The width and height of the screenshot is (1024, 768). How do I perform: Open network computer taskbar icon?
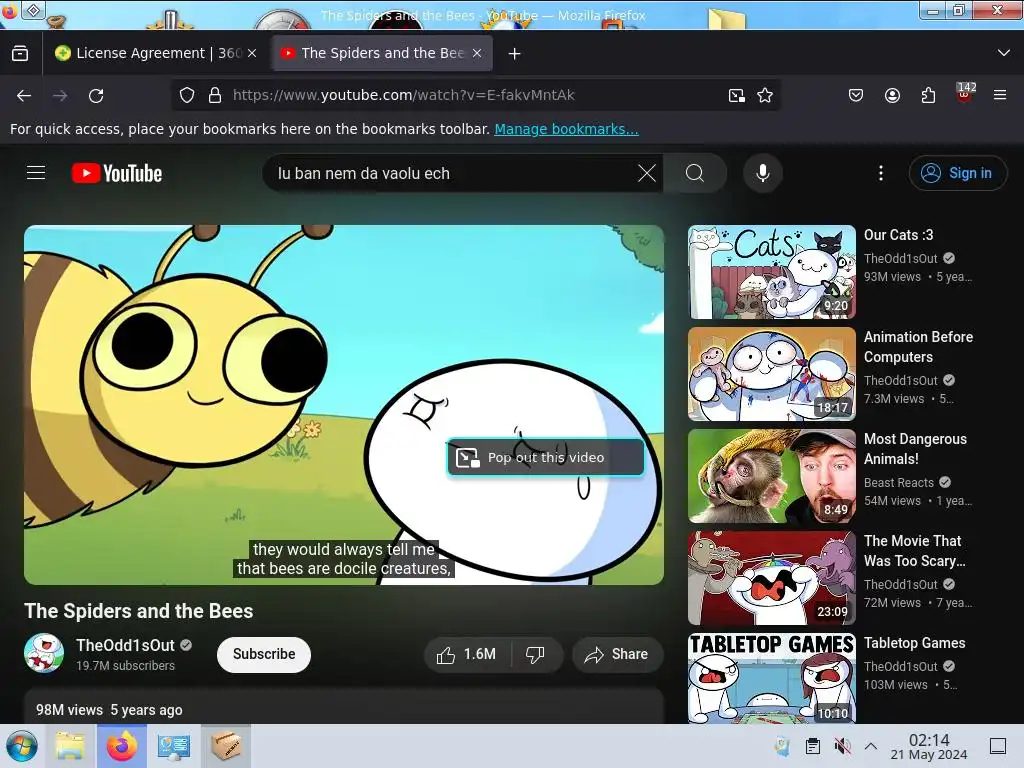[174, 746]
